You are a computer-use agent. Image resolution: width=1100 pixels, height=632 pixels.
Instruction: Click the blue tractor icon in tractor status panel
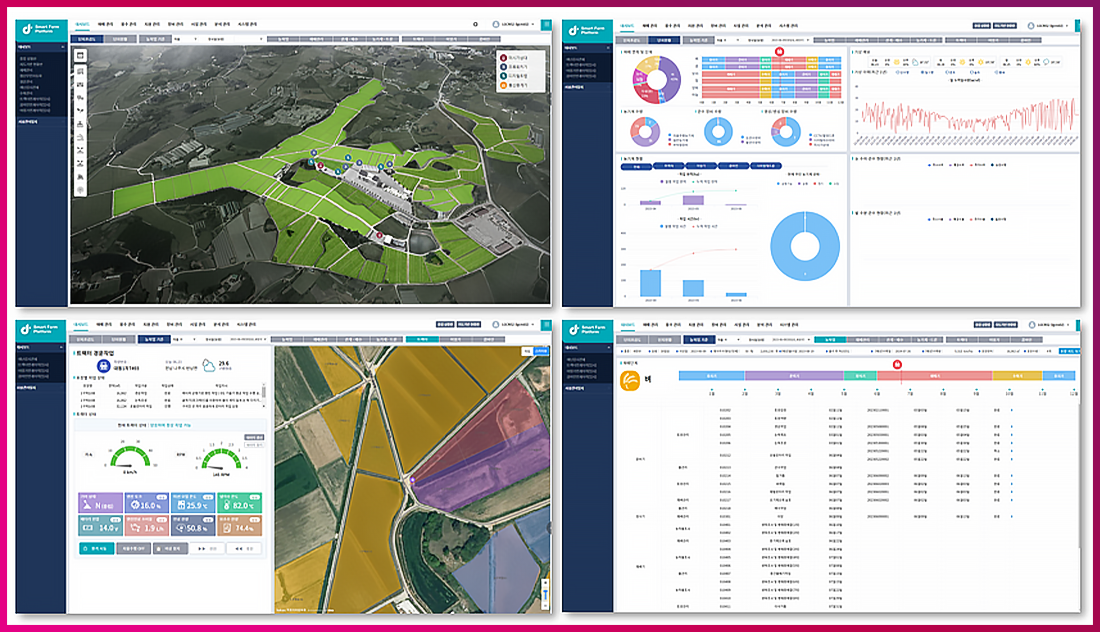point(103,366)
